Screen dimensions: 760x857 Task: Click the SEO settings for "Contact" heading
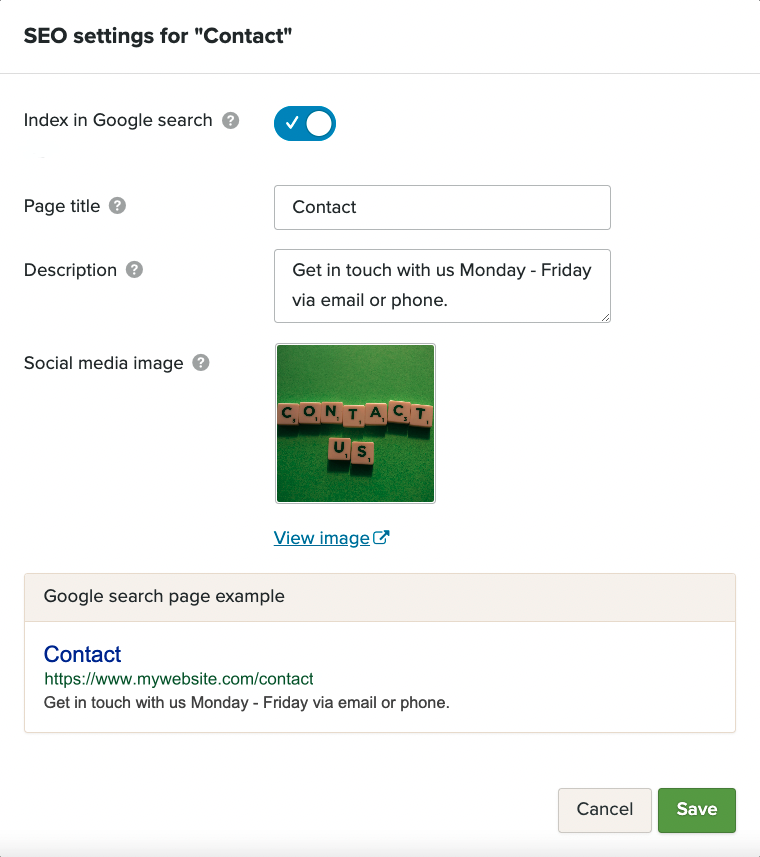tap(158, 37)
